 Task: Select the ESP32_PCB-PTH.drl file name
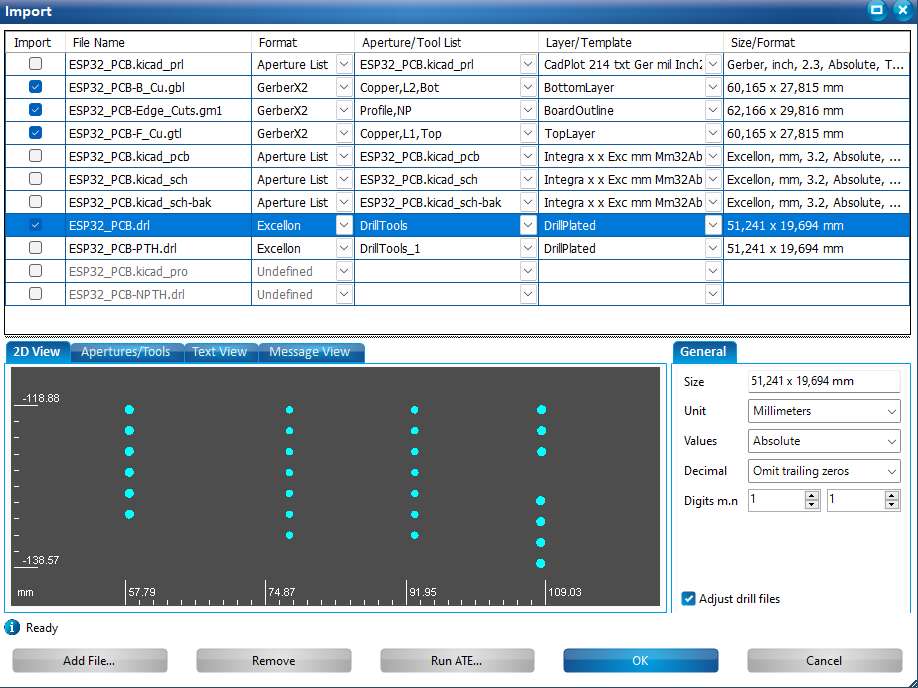point(122,248)
